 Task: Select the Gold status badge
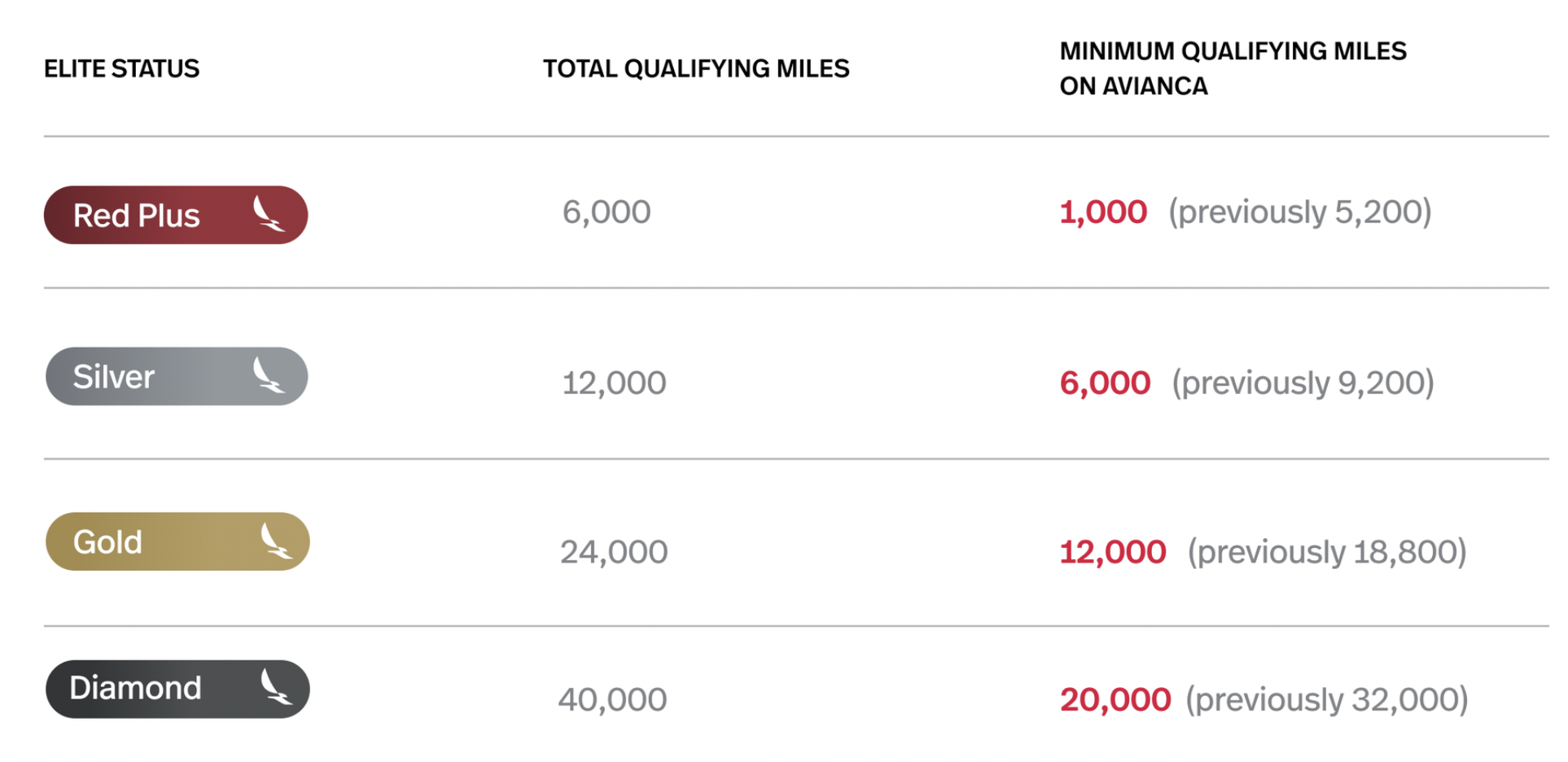(177, 541)
